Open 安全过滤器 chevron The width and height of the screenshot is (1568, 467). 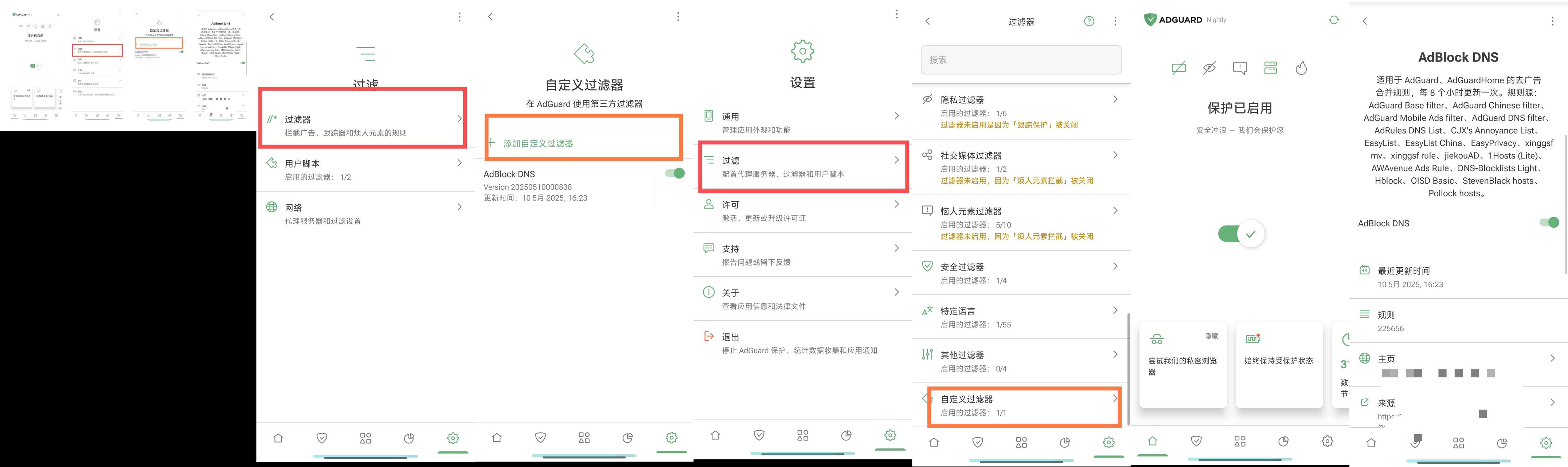click(1115, 266)
